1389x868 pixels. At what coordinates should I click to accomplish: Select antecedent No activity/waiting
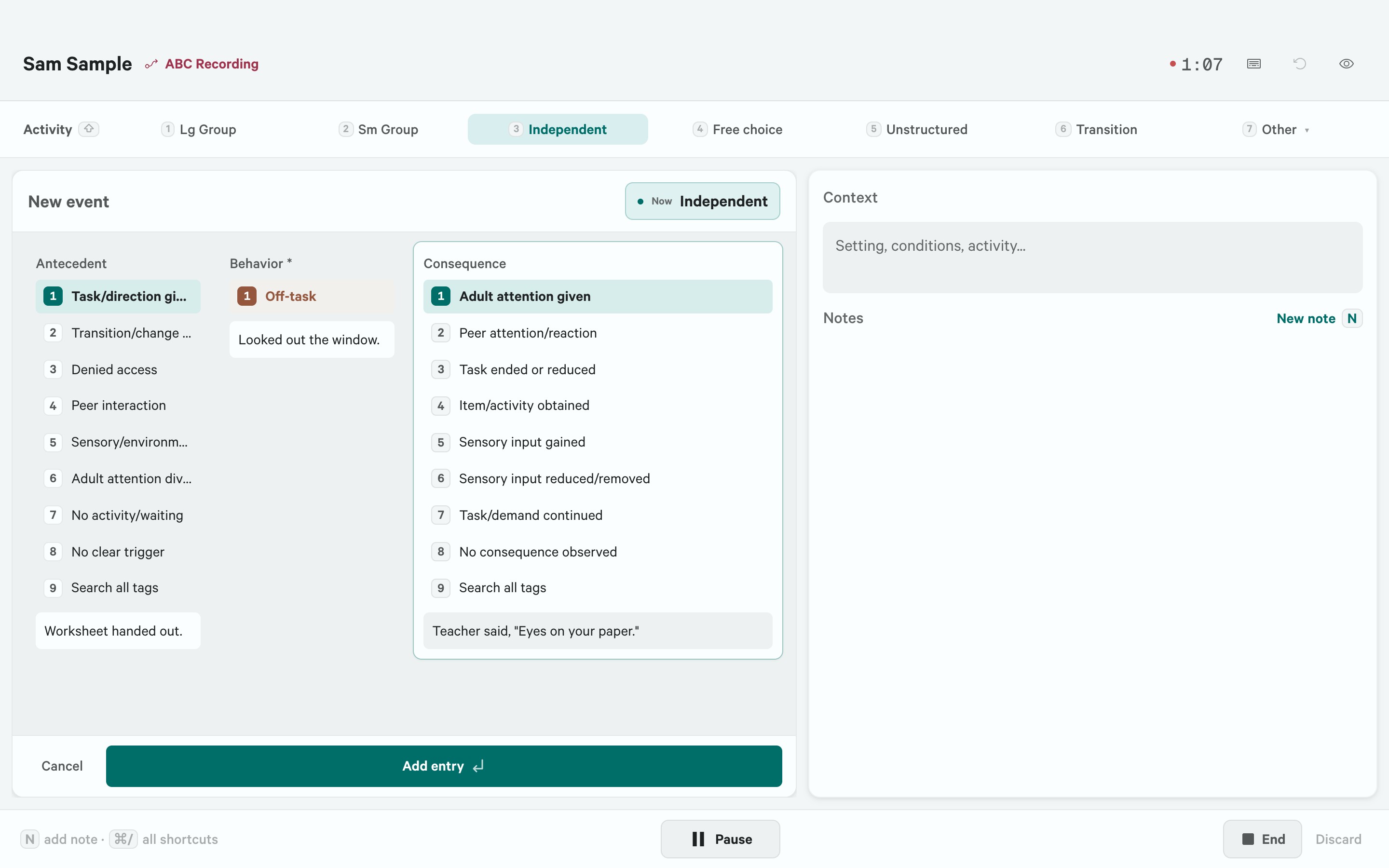(x=118, y=515)
